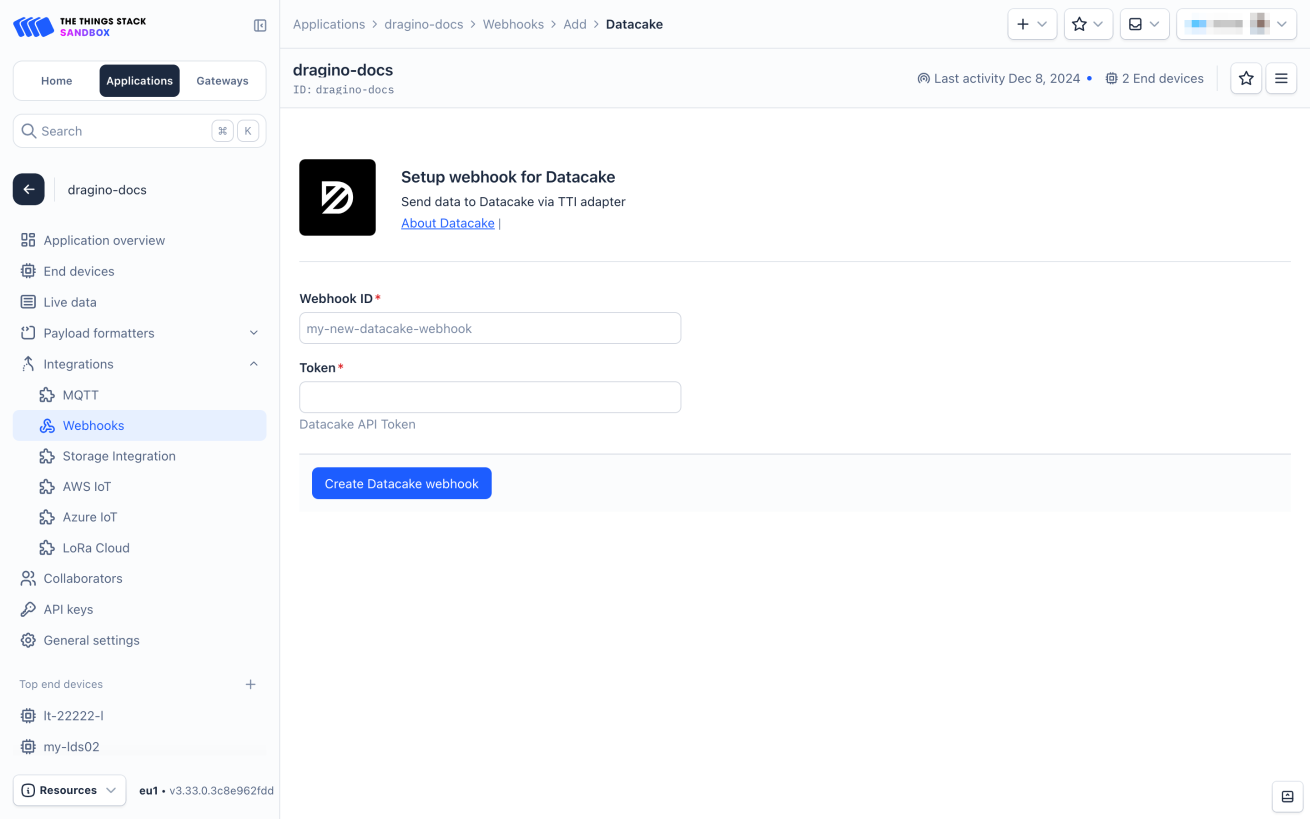This screenshot has height=819, width=1310.
Task: Click the Datacake logo image
Action: click(337, 197)
